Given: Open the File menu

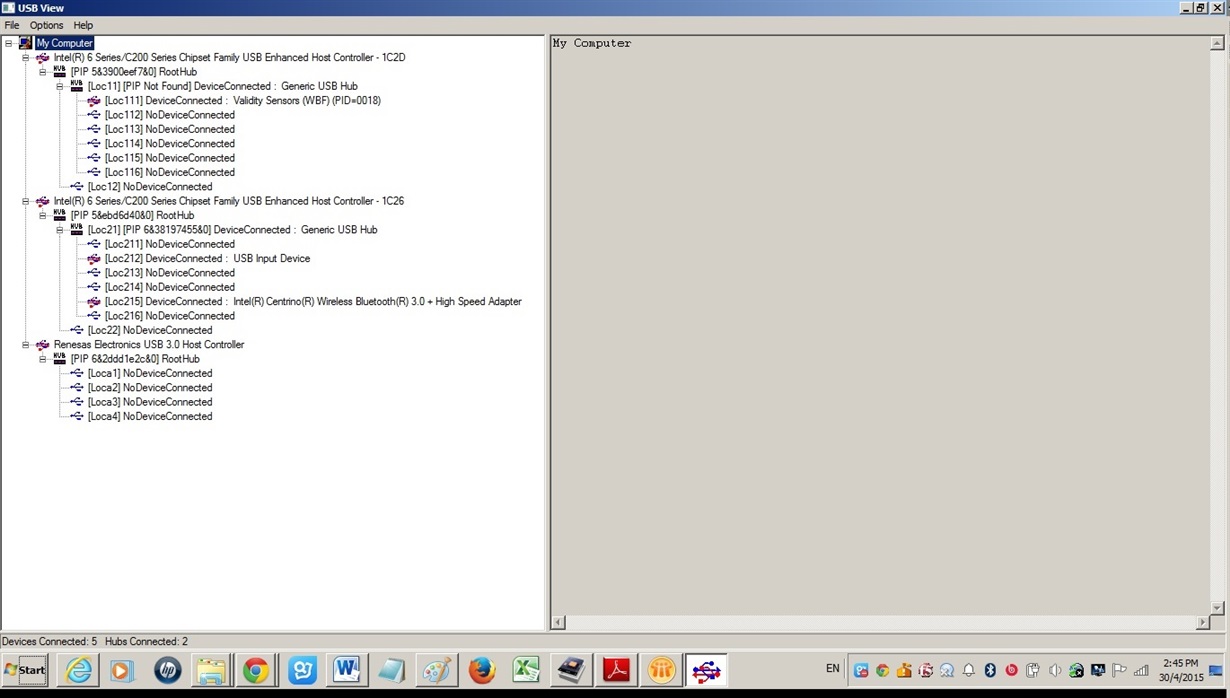Looking at the screenshot, I should (x=12, y=25).
